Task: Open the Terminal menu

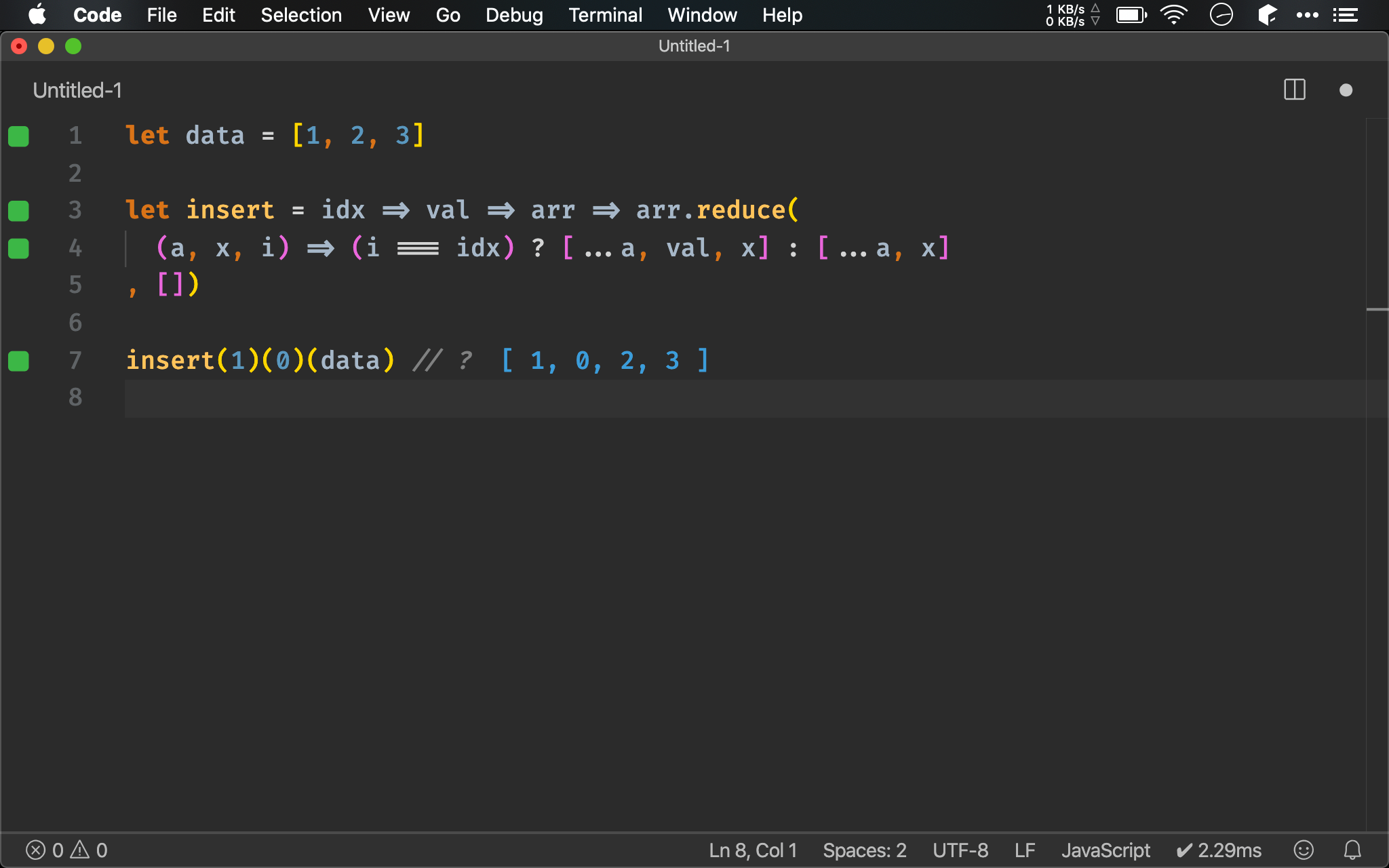Action: pos(605,15)
